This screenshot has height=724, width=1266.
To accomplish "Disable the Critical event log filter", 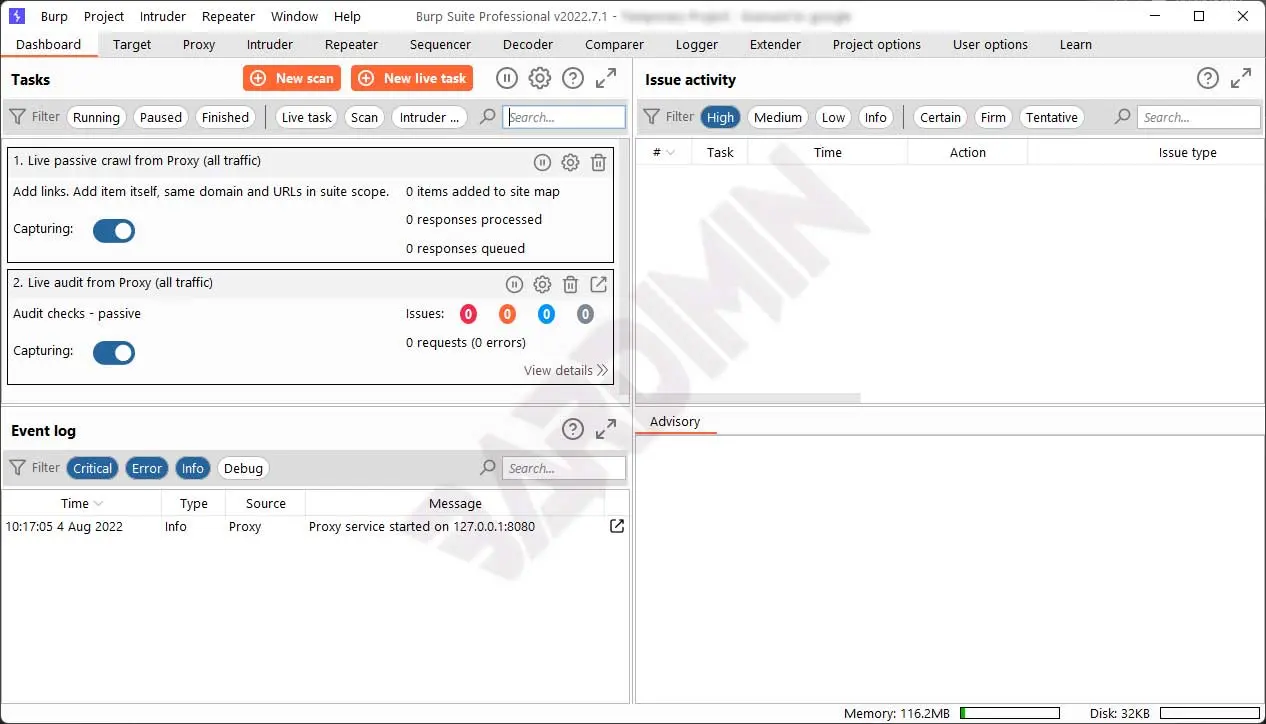I will pos(93,468).
